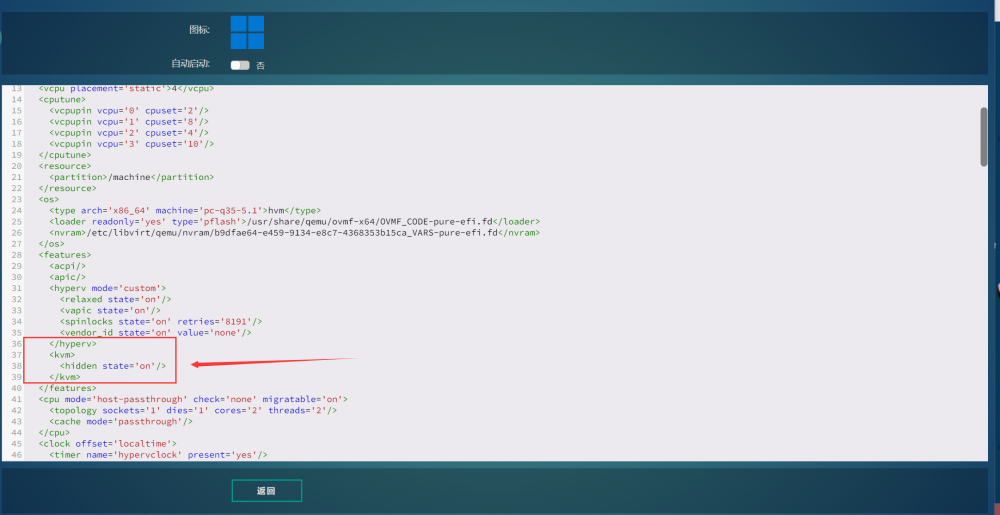Screen dimensions: 1000x515
Task: Click the Windows logo VM icon
Action: [x=247, y=33]
